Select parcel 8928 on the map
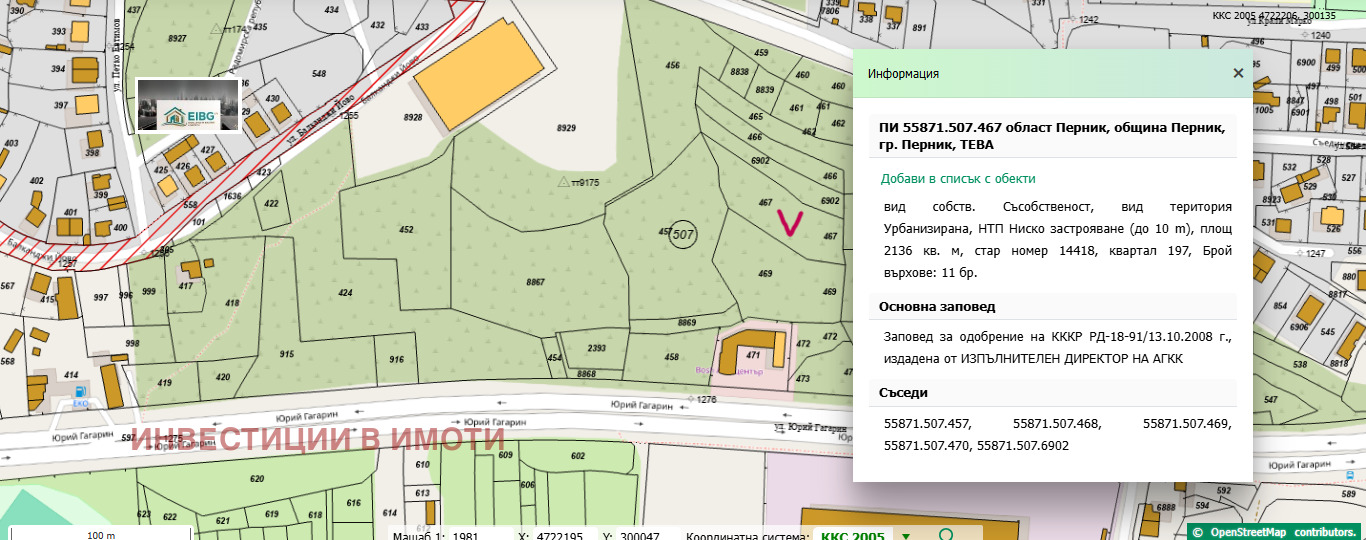 (x=413, y=117)
